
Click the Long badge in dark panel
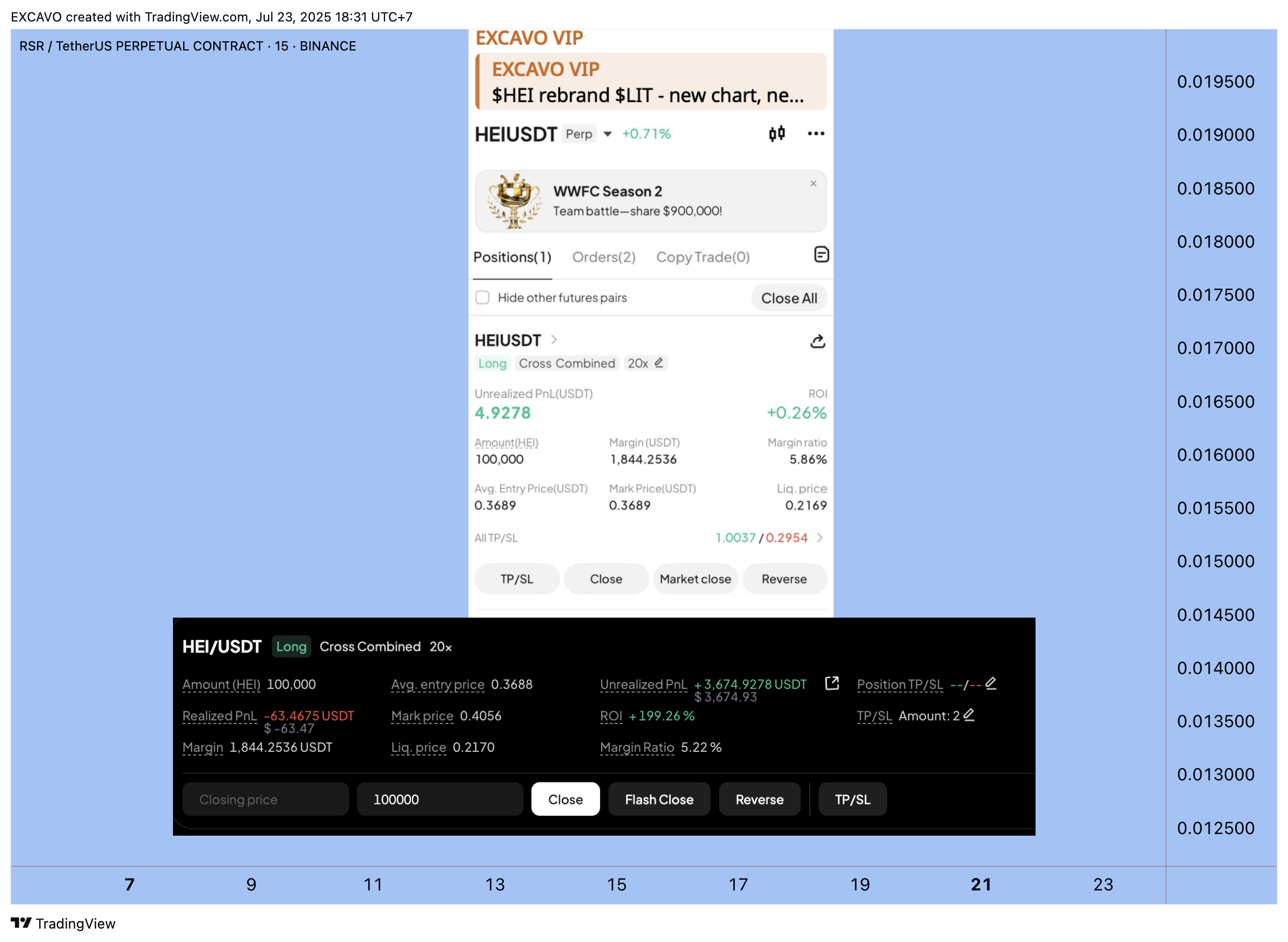click(291, 647)
